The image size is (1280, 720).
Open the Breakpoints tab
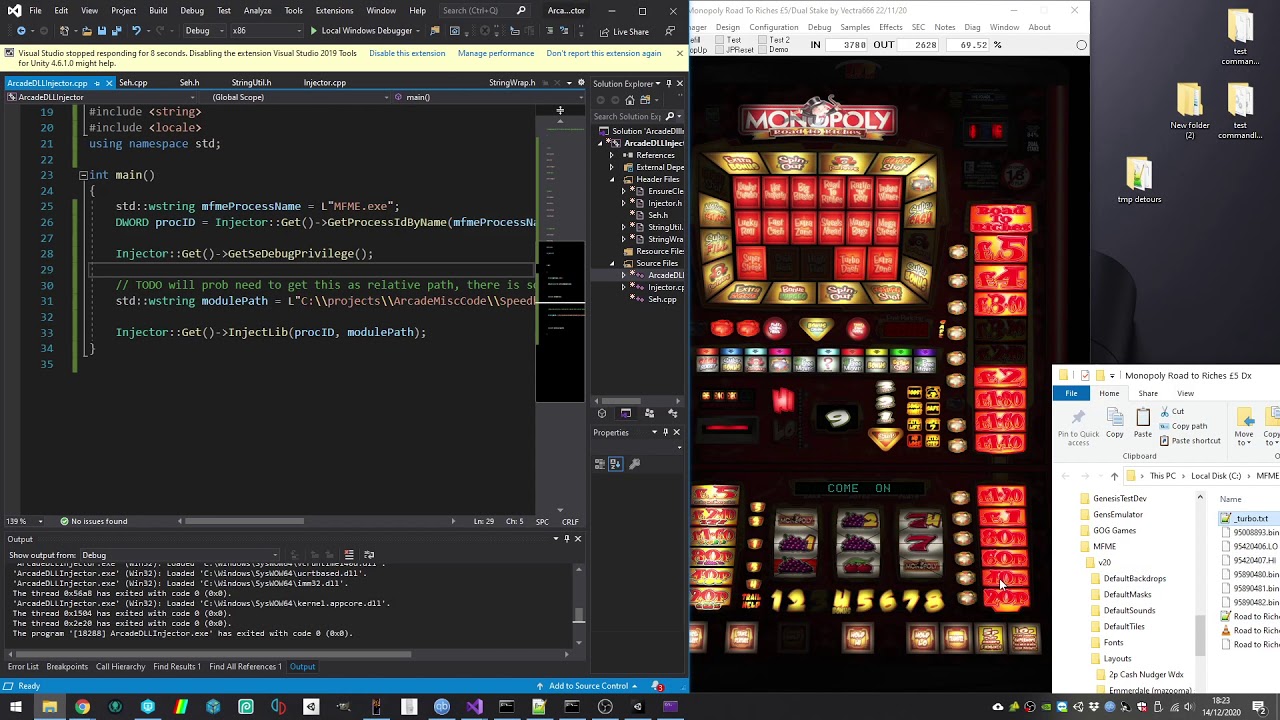tap(67, 667)
